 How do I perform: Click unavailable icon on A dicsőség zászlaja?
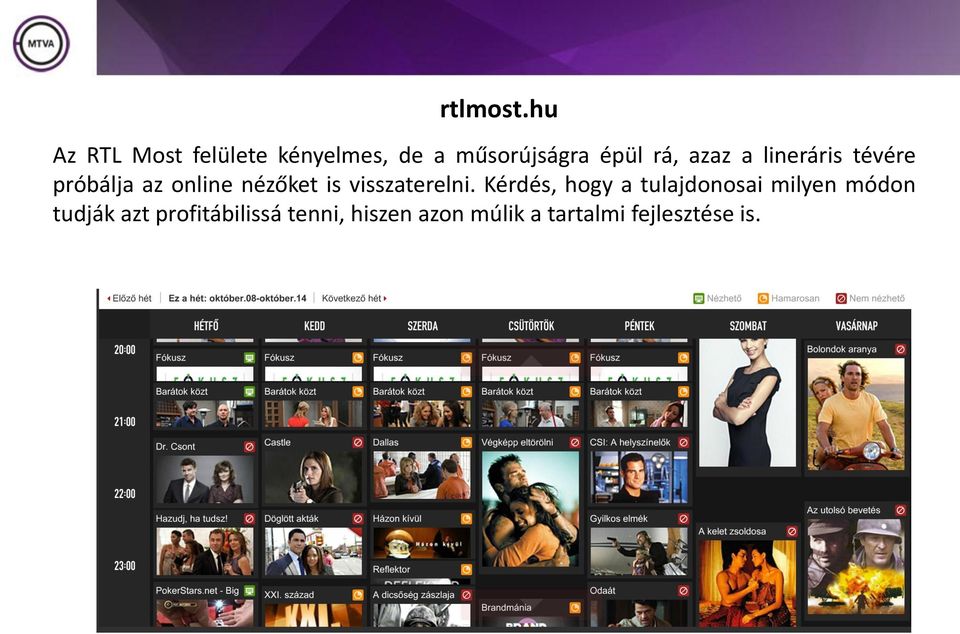(x=466, y=594)
